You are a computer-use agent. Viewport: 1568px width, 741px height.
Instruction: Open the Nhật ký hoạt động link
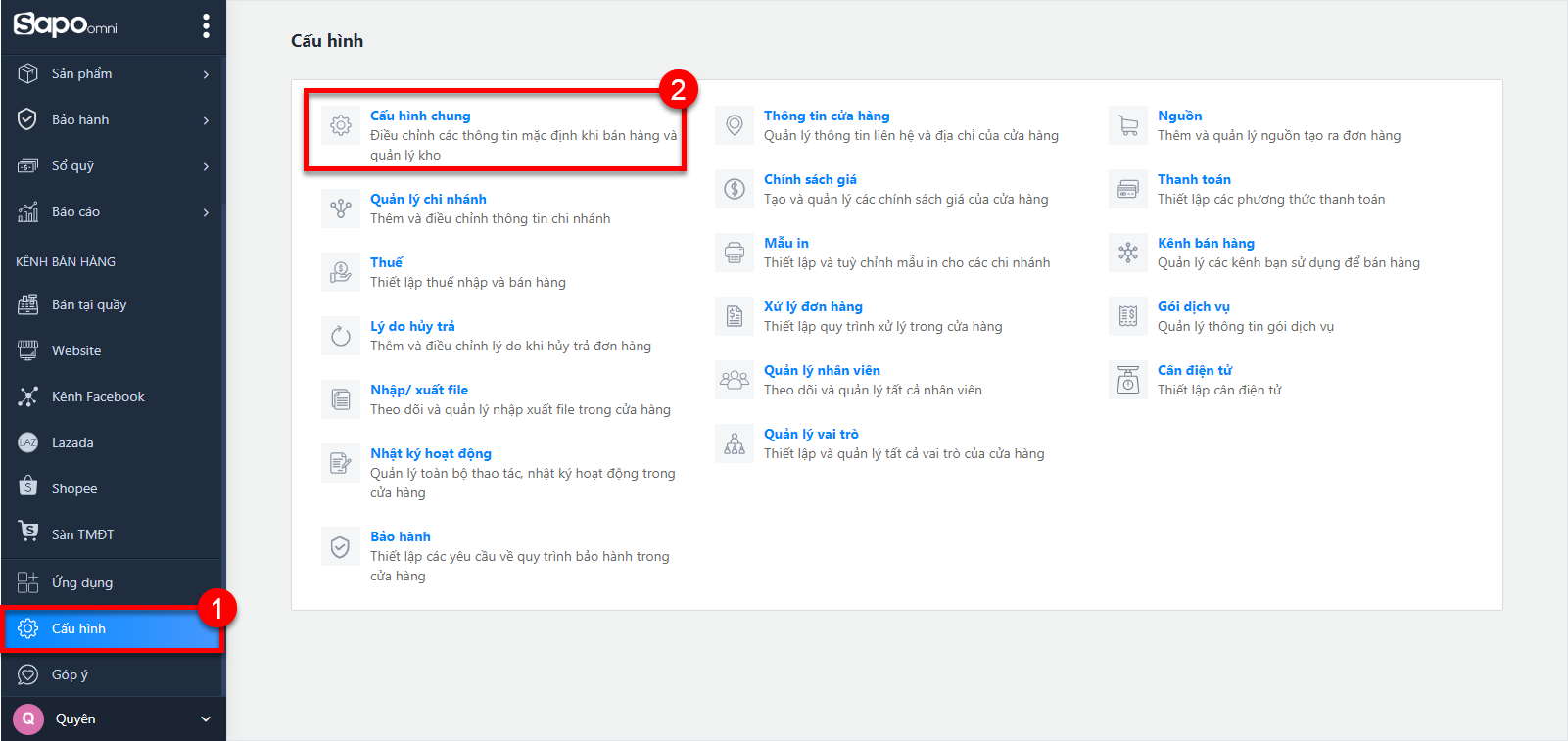(431, 453)
